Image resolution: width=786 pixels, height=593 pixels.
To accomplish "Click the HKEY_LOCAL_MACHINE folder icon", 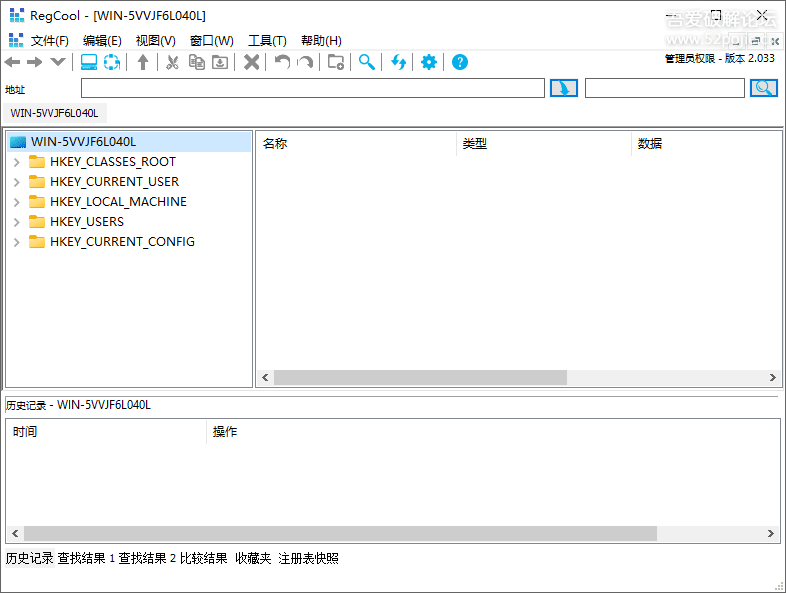I will (x=37, y=202).
